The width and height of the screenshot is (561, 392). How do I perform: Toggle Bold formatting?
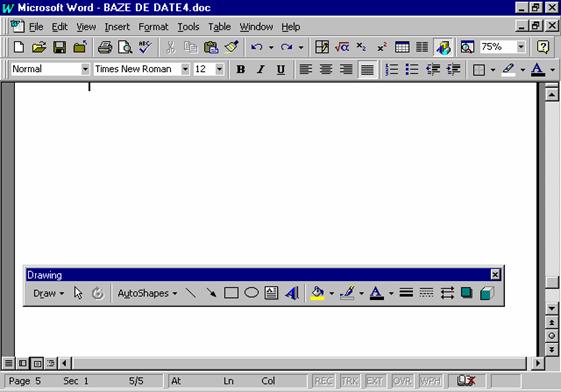tap(241, 69)
